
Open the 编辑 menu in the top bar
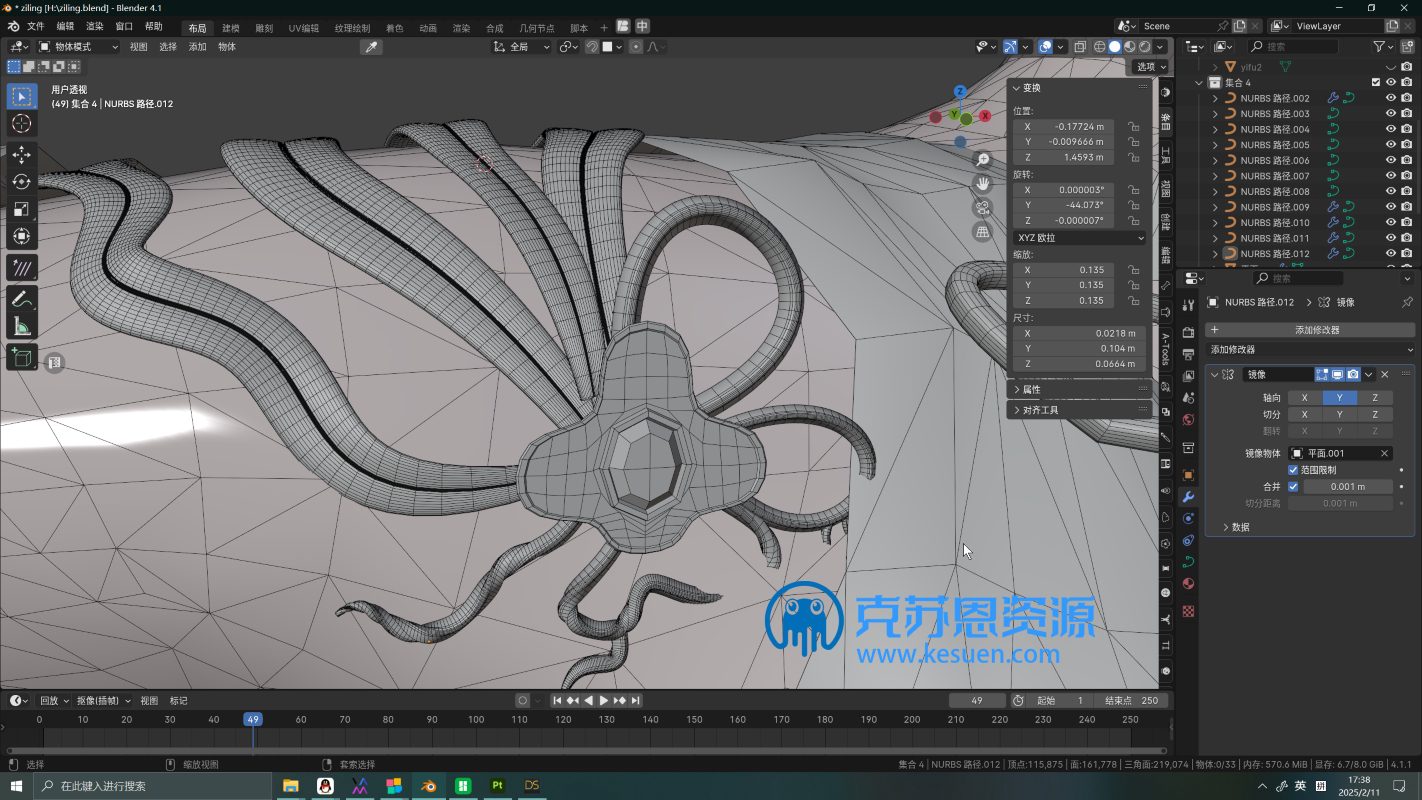coord(65,26)
